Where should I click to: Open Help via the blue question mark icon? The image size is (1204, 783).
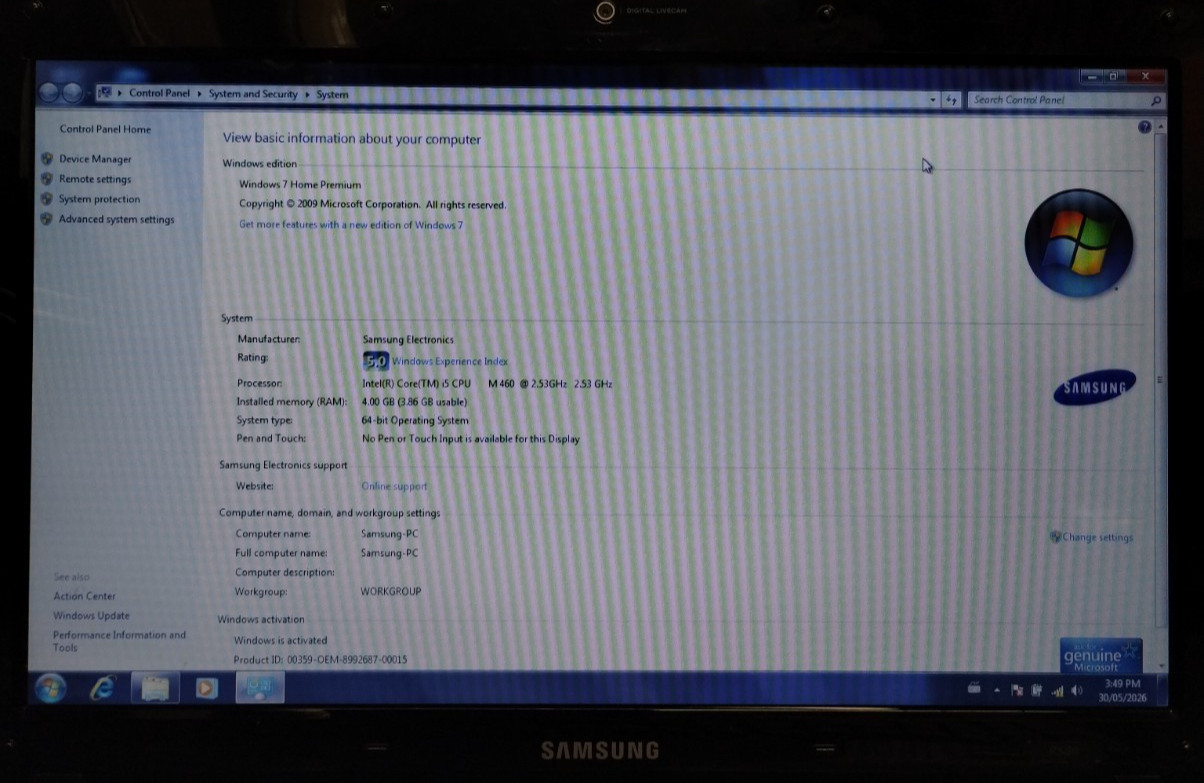pos(1144,127)
